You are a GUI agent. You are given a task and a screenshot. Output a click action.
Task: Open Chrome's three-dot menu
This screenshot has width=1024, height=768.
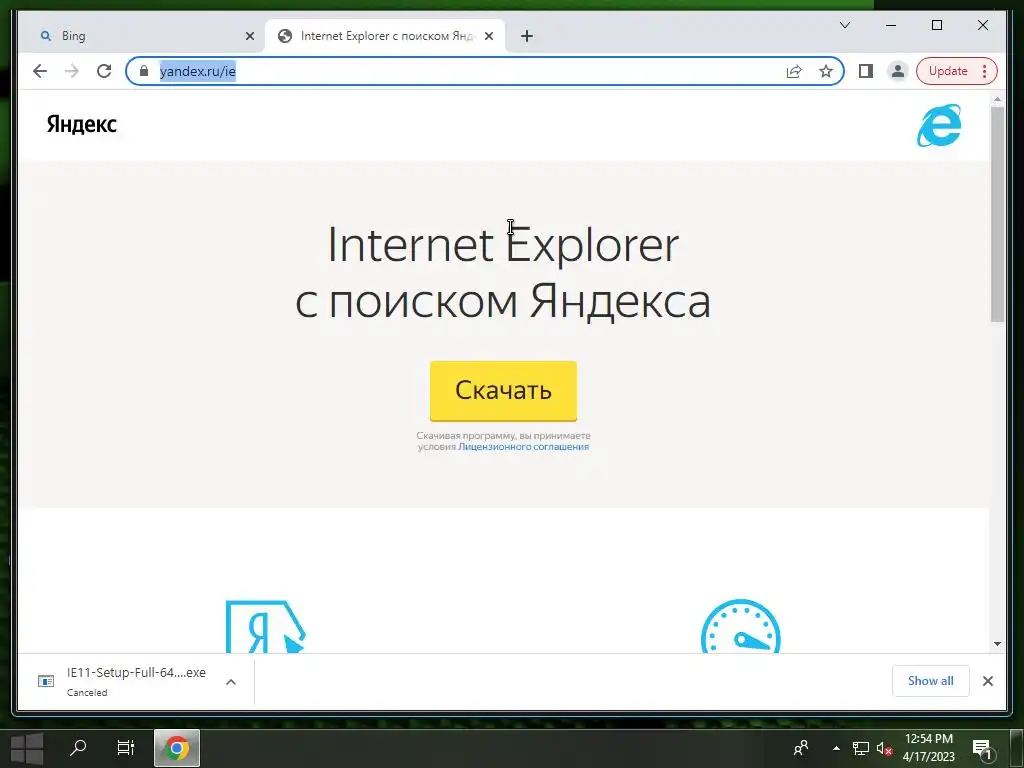pyautogui.click(x=985, y=71)
